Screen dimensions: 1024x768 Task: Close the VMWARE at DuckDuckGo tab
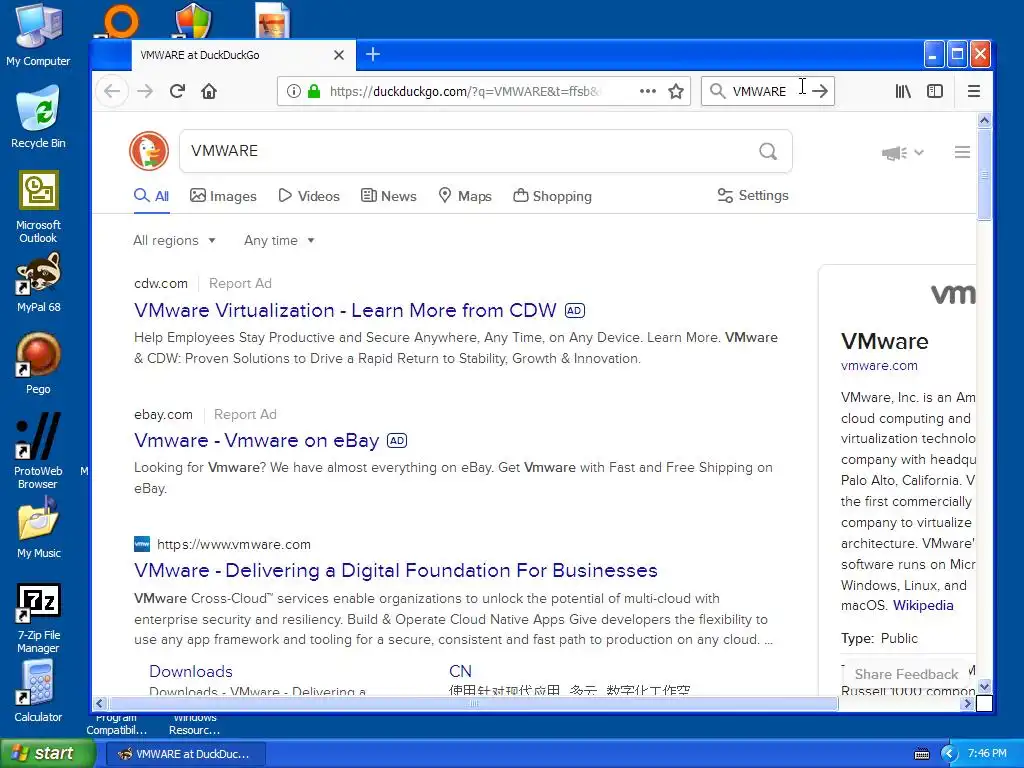339,55
